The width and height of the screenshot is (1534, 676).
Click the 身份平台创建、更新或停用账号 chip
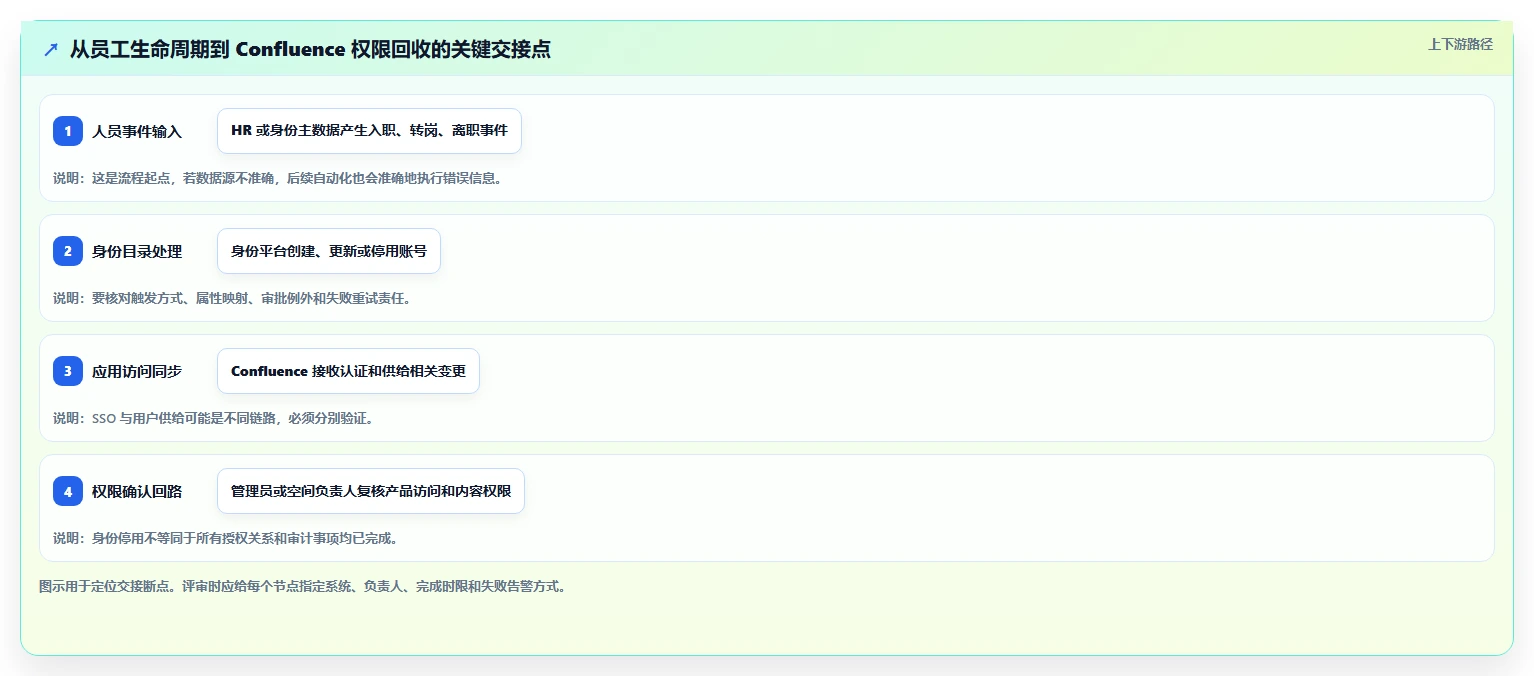point(329,251)
